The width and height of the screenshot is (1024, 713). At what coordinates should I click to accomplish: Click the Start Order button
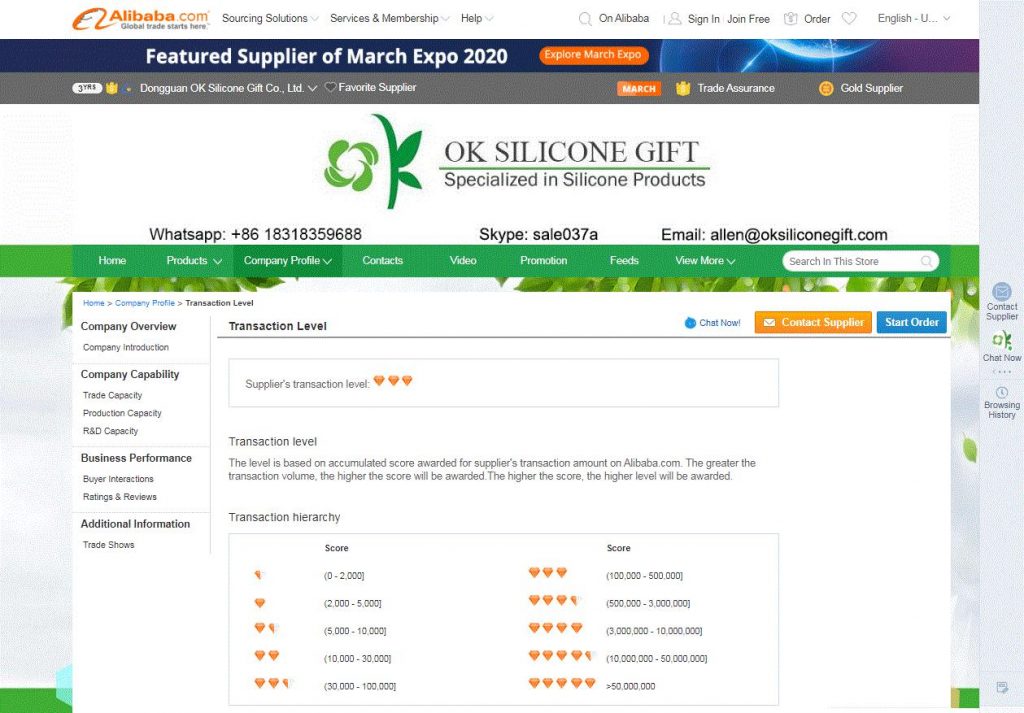click(x=912, y=323)
